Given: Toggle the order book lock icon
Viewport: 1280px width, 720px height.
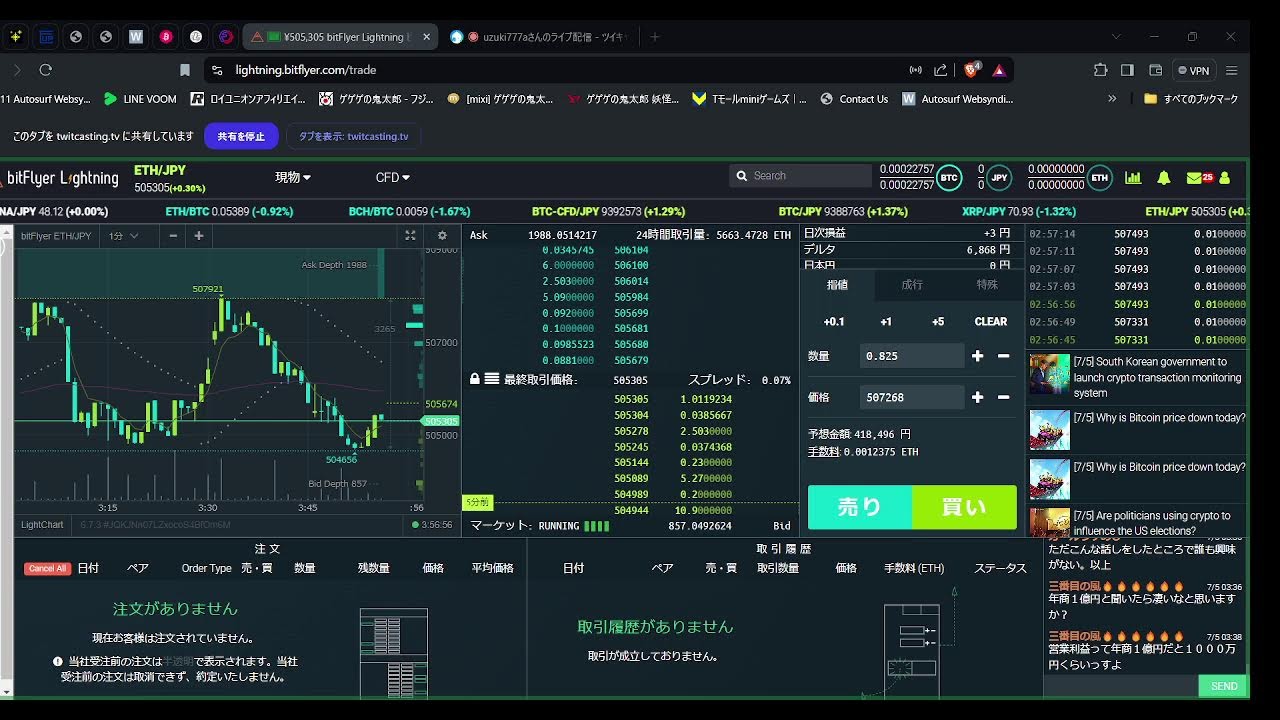Looking at the screenshot, I should pos(475,380).
